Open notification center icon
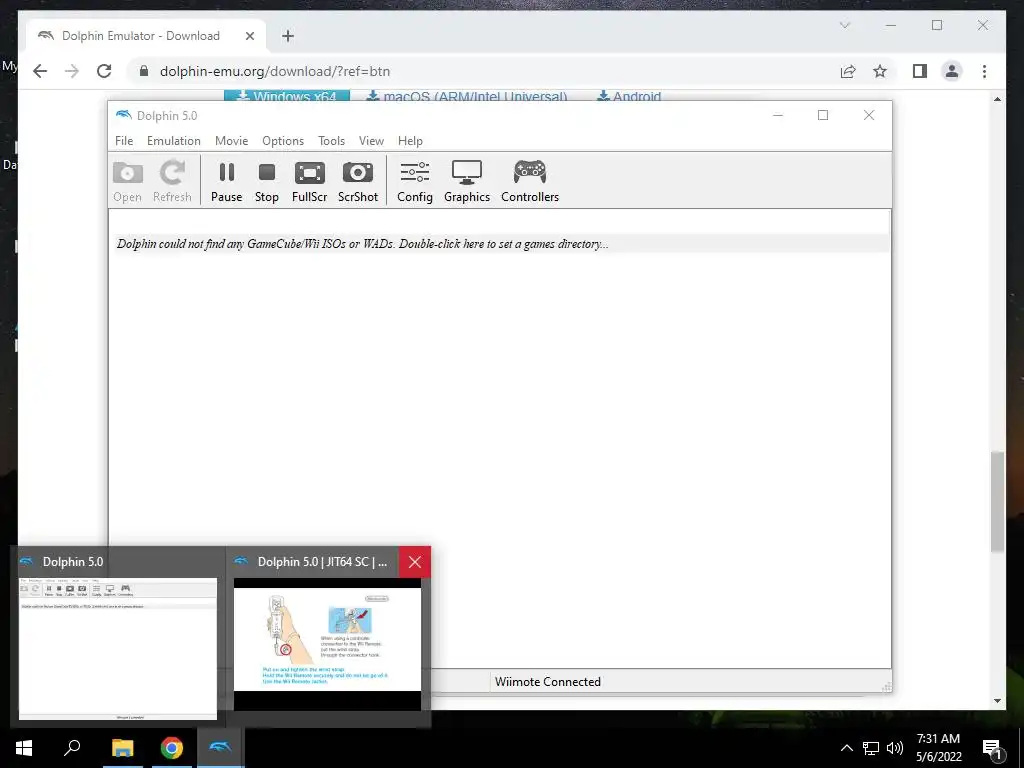1024x768 pixels. pyautogui.click(x=993, y=749)
